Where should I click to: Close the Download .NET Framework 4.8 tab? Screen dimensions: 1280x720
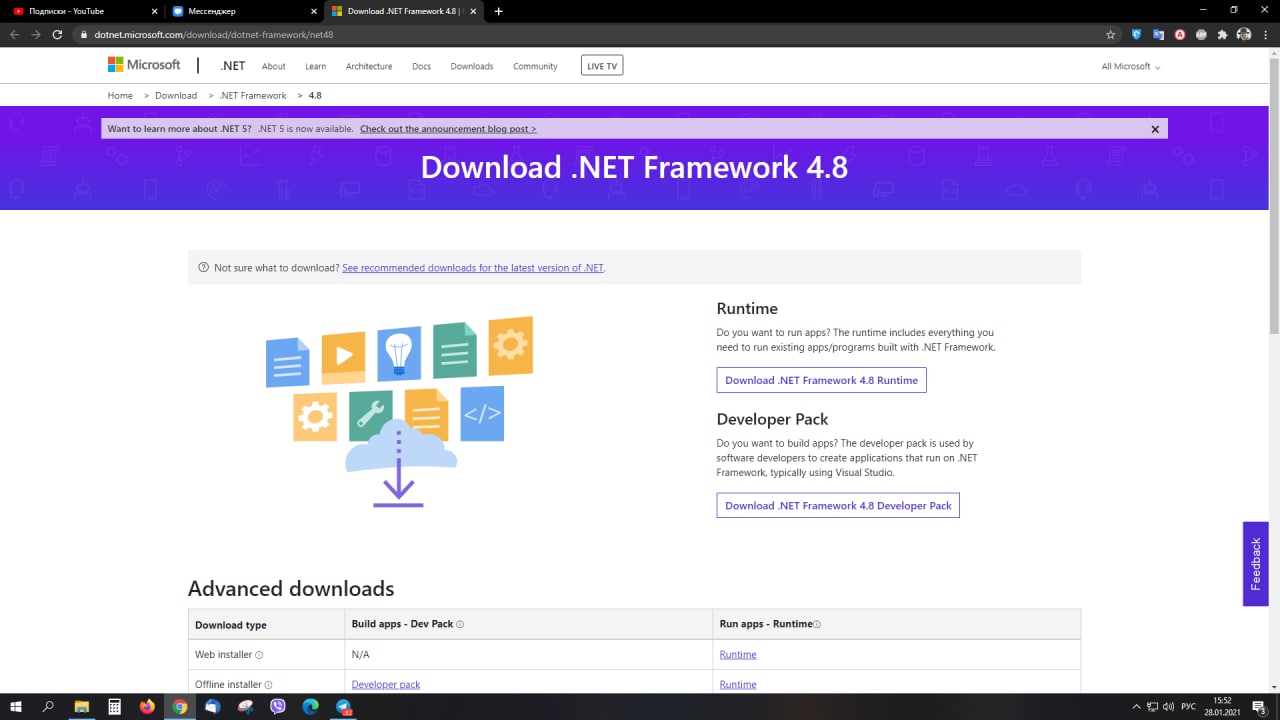473,11
